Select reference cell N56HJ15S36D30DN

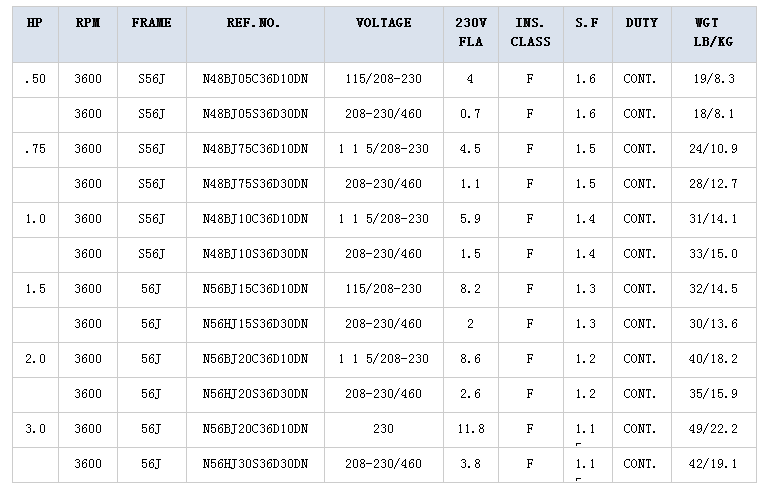[255, 324]
